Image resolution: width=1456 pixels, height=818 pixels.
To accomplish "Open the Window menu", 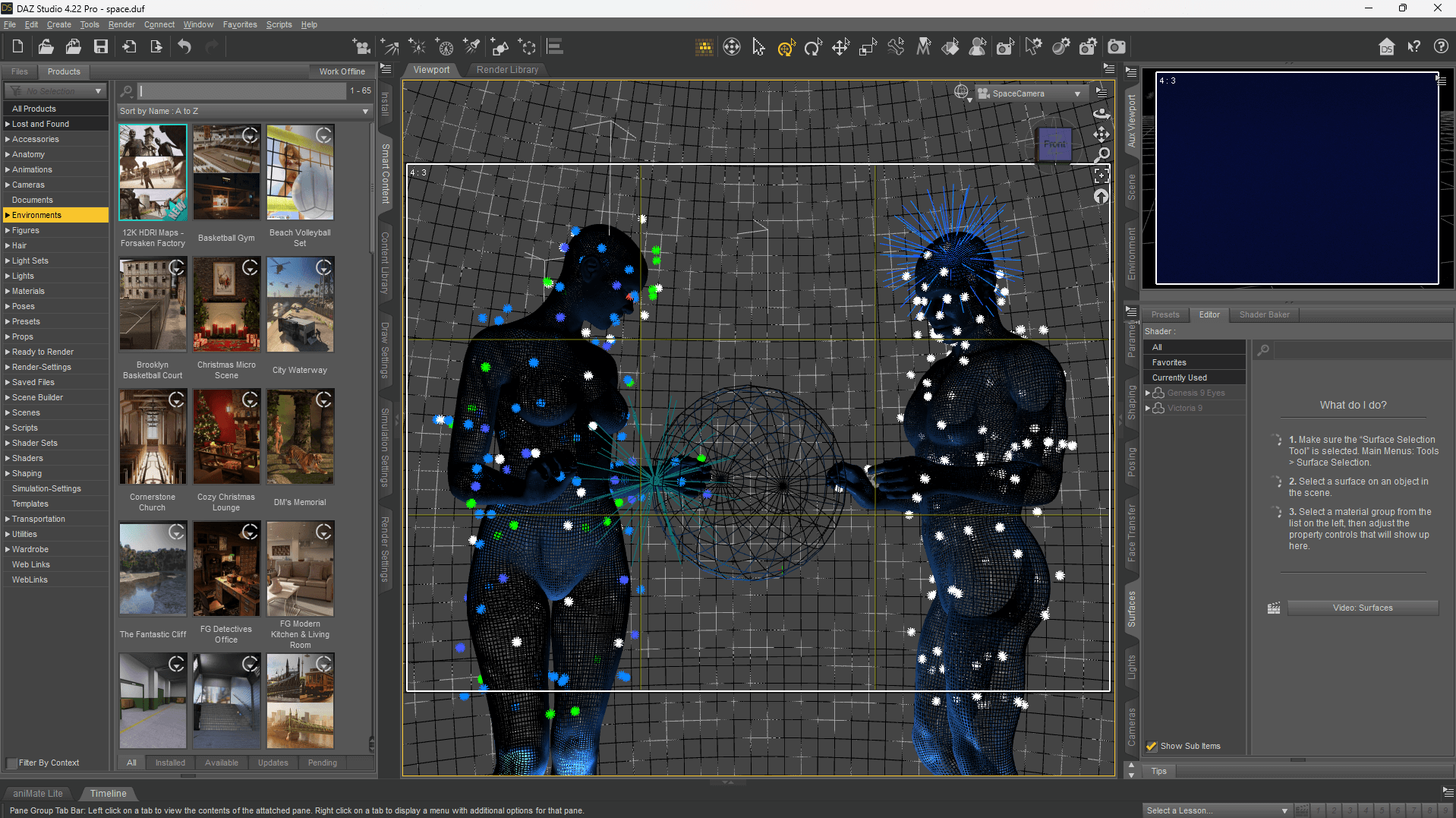I will (x=198, y=24).
